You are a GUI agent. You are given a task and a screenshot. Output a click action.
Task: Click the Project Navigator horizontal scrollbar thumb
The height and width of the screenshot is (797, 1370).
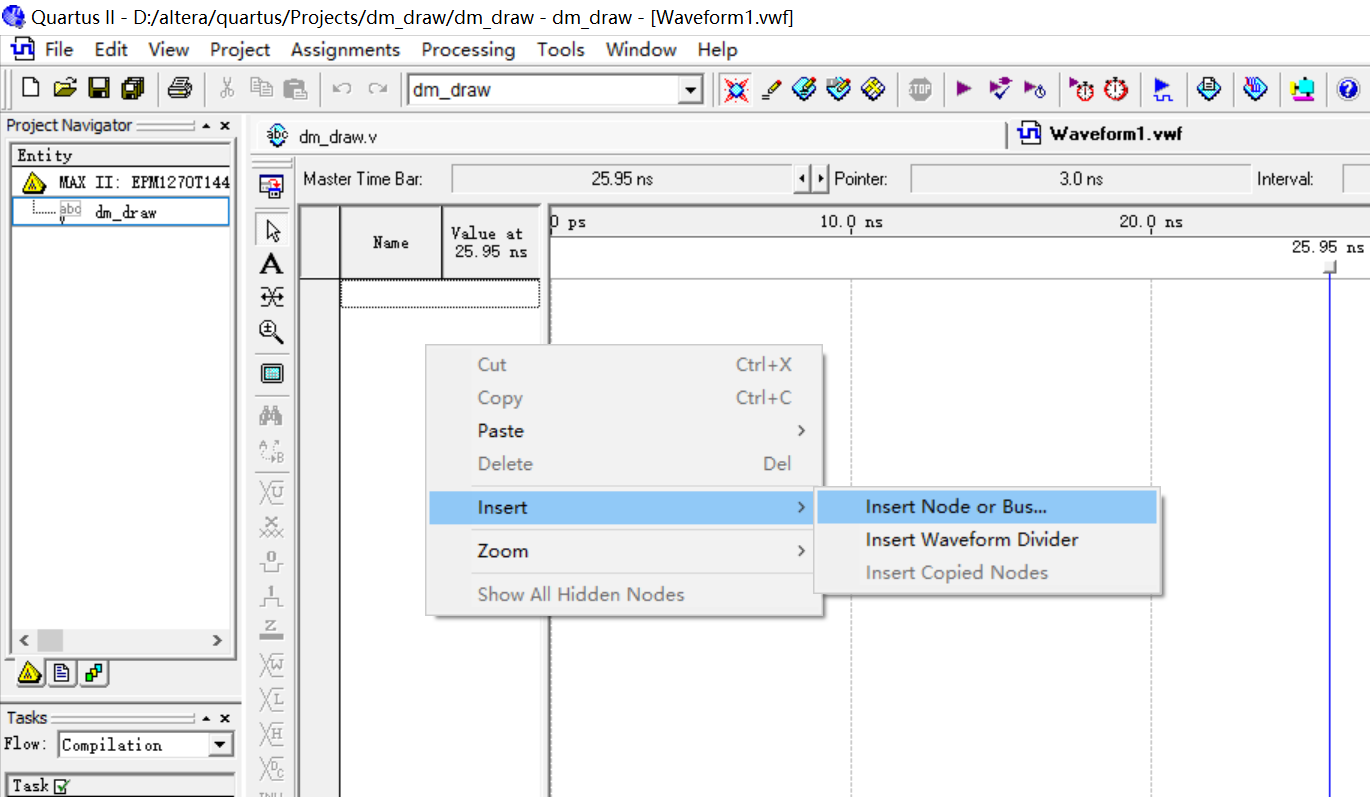coord(49,640)
